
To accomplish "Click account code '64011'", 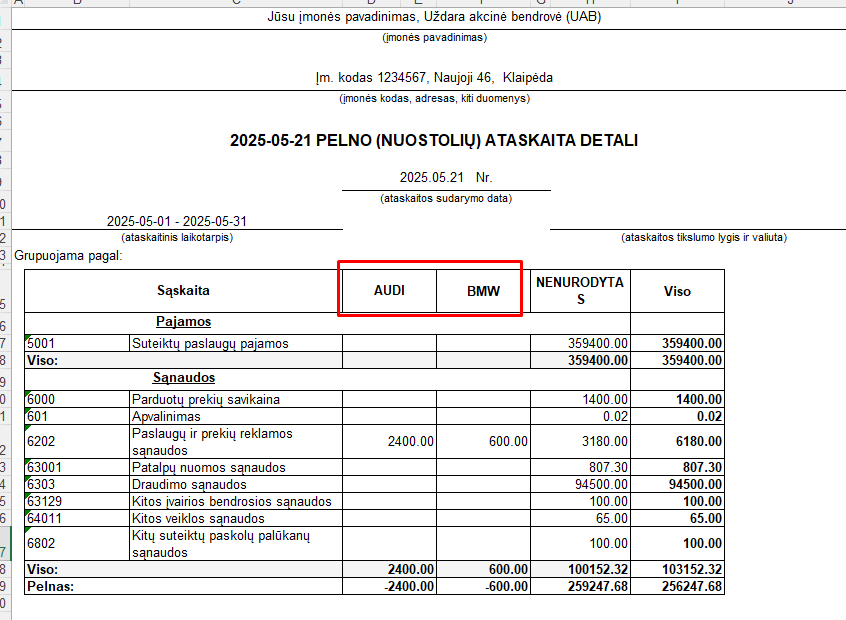I will point(77,518).
